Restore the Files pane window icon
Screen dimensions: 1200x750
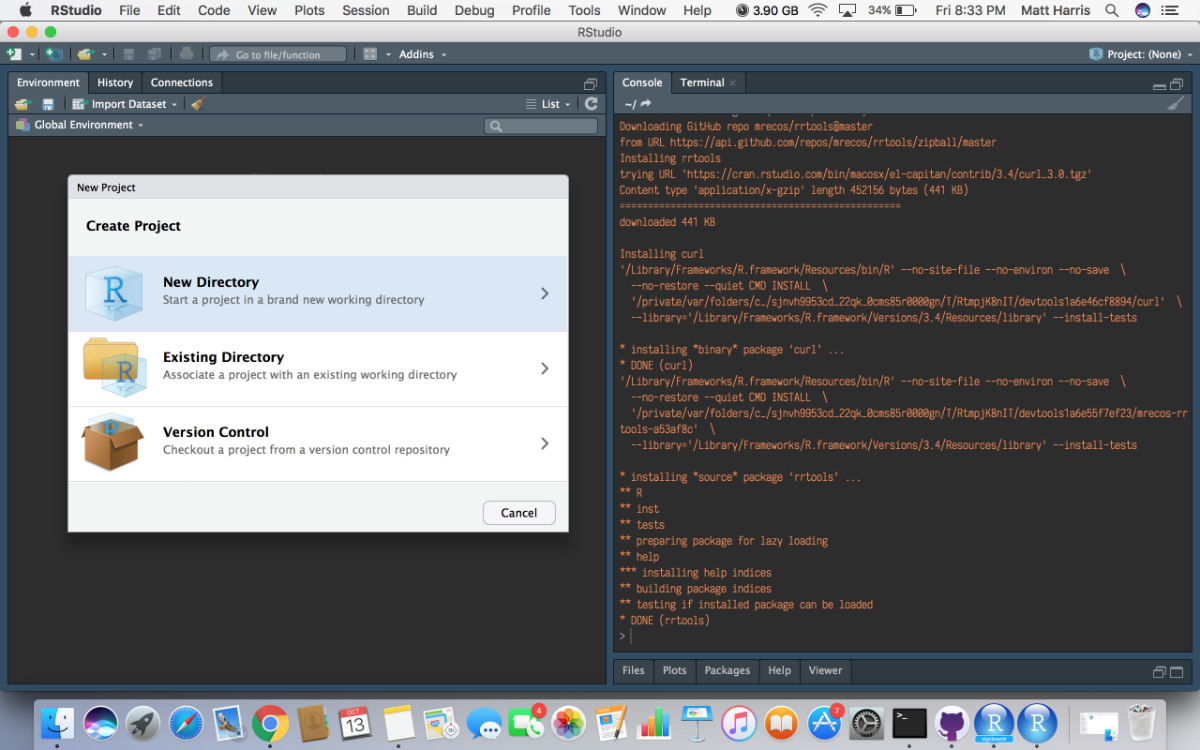point(1159,672)
